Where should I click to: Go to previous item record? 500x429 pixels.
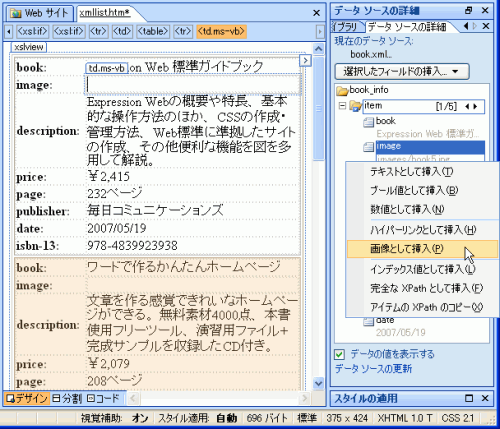pyautogui.click(x=467, y=106)
